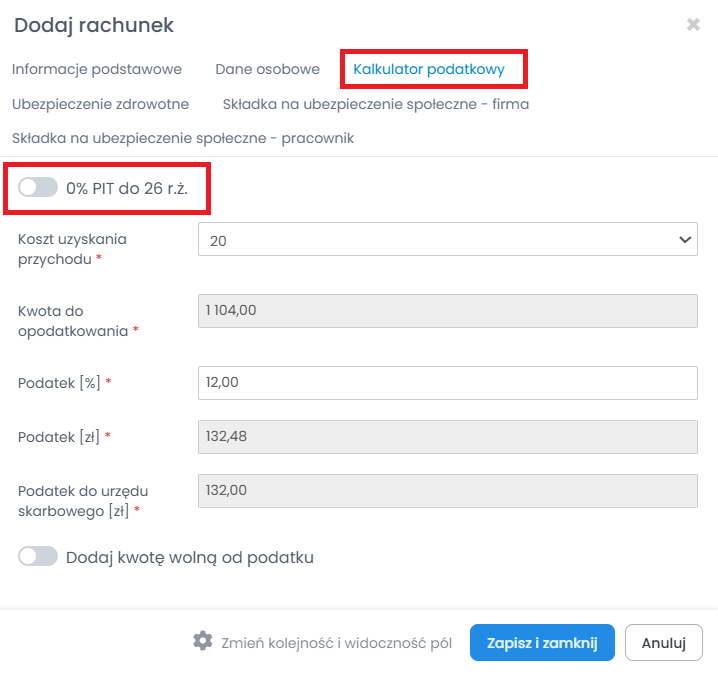Toggle Dodaj kwotę wolną od podatku switch
718x675 pixels.
point(38,557)
